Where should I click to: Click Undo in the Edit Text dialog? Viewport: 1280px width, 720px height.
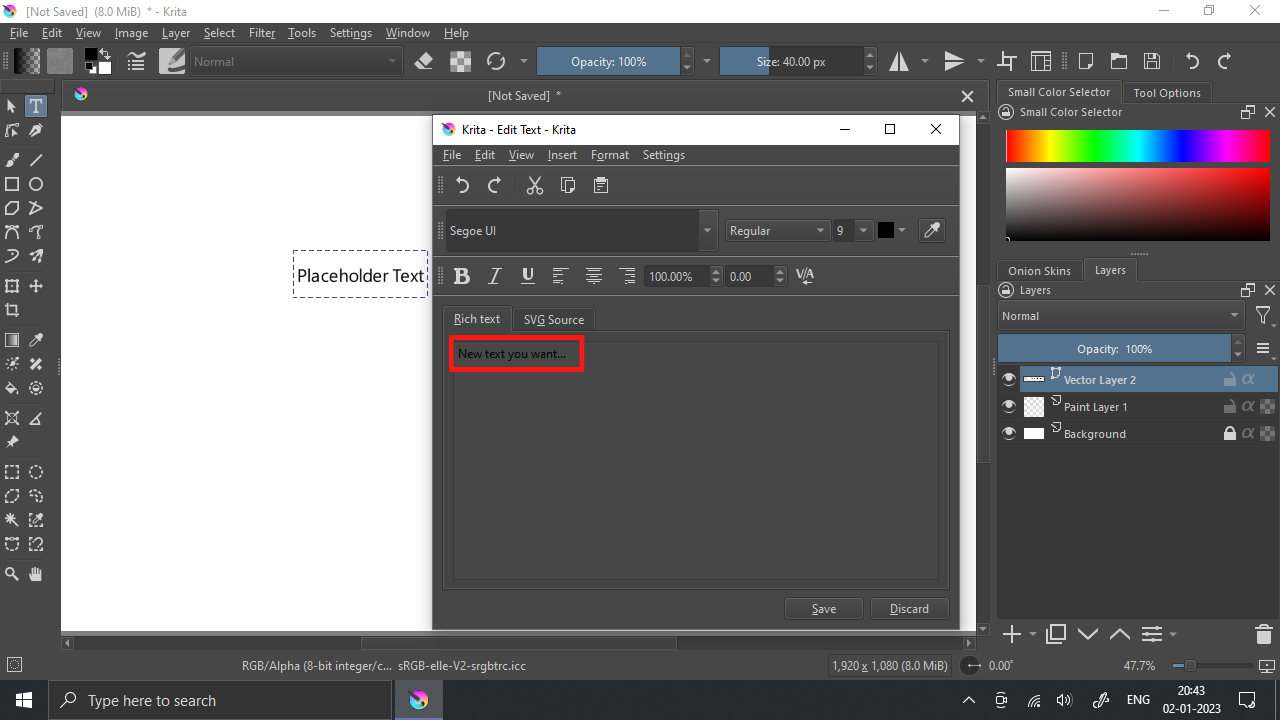[x=462, y=185]
